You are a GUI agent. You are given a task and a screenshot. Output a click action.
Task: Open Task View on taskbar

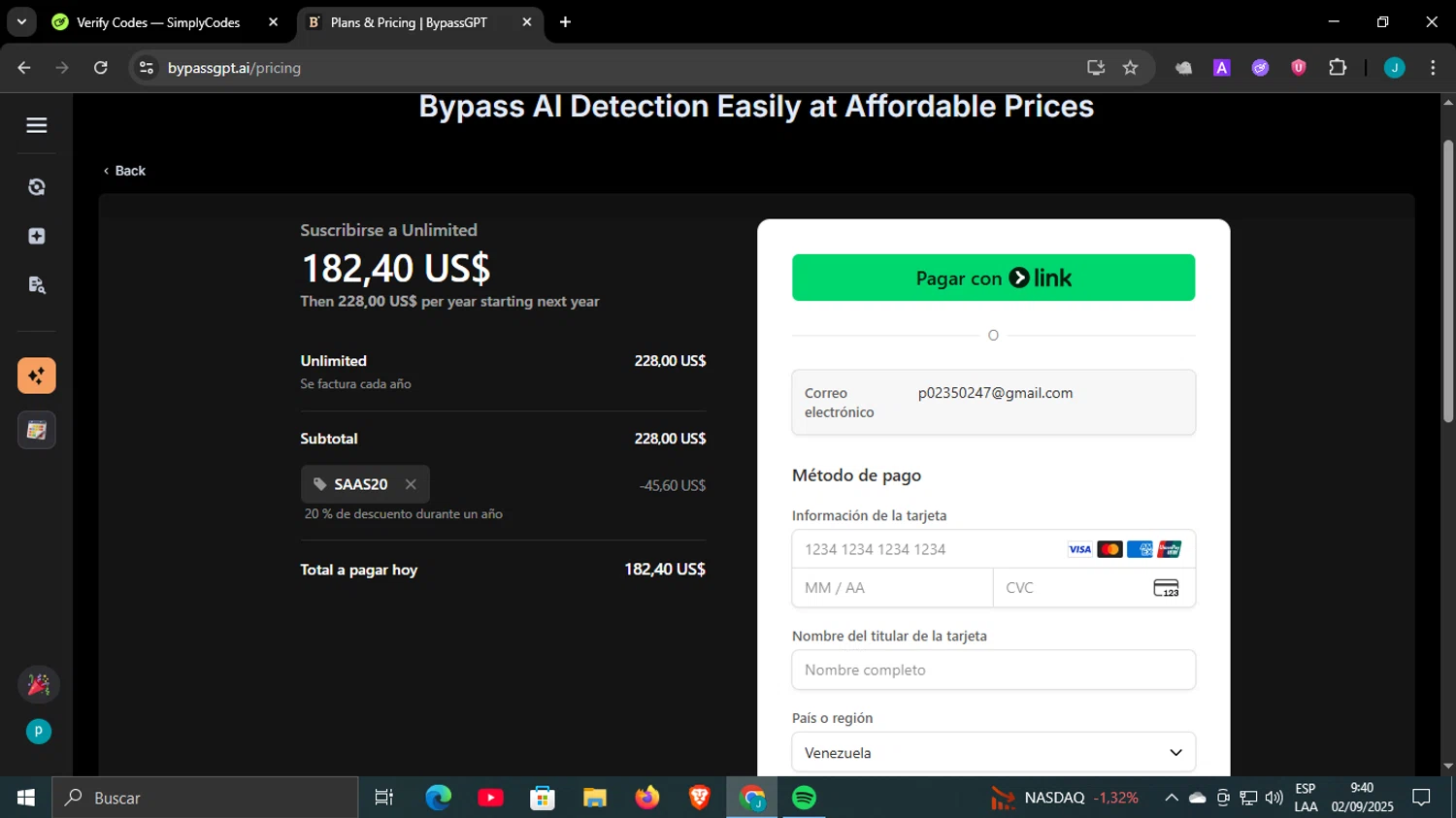384,798
